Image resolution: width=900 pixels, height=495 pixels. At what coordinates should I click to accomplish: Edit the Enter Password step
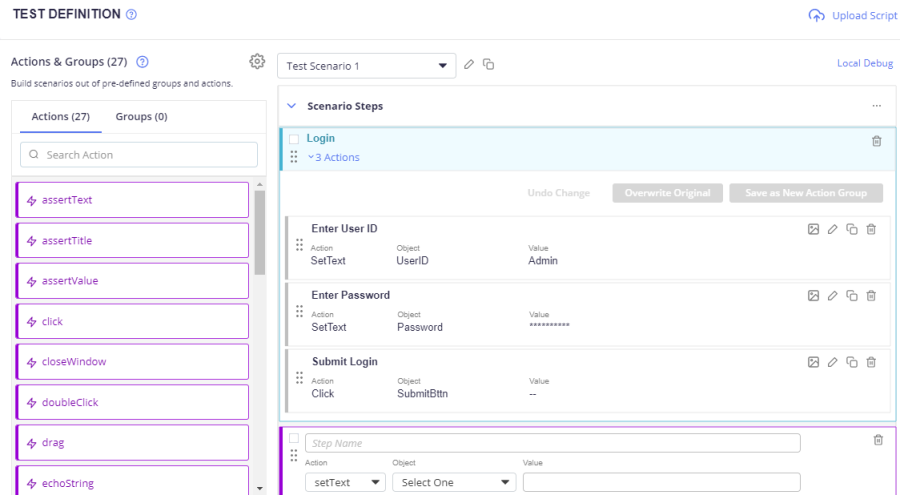832,296
